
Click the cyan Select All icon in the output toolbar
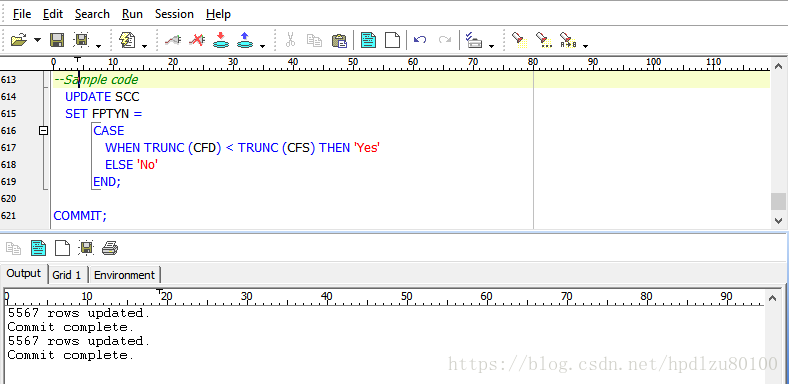[x=38, y=248]
